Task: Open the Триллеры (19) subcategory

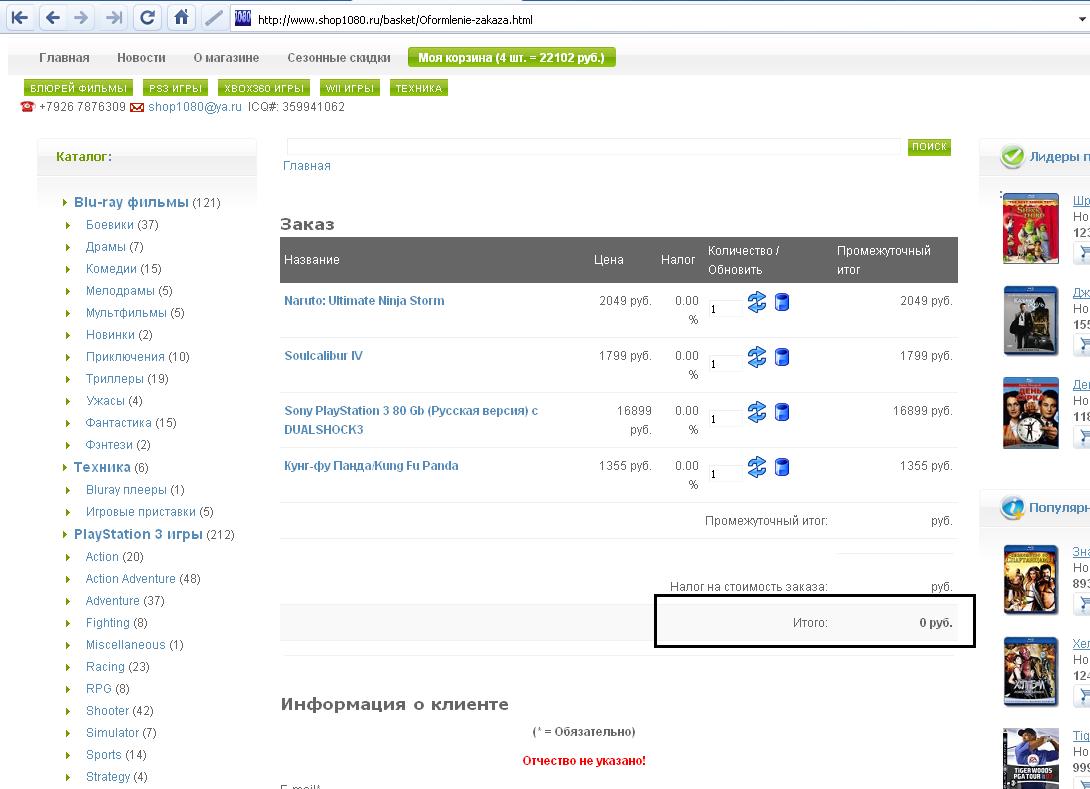Action: [127, 378]
